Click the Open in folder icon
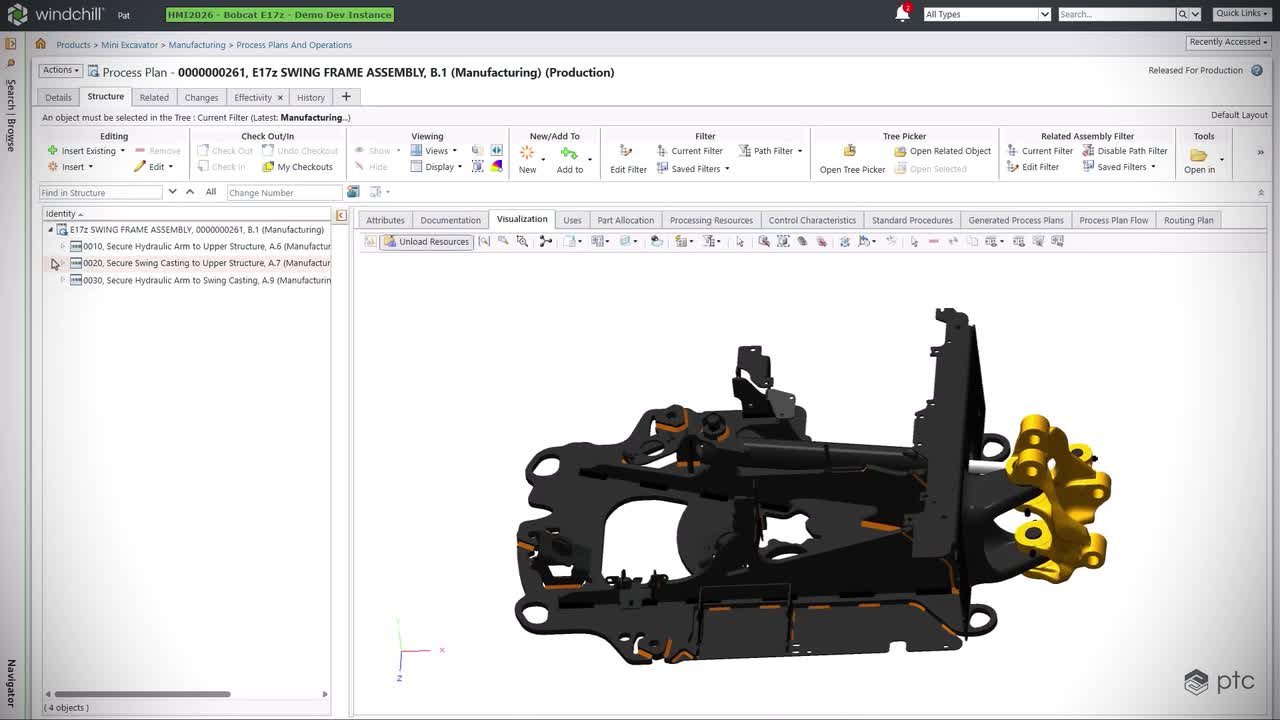The height and width of the screenshot is (720, 1280). pos(1198,155)
